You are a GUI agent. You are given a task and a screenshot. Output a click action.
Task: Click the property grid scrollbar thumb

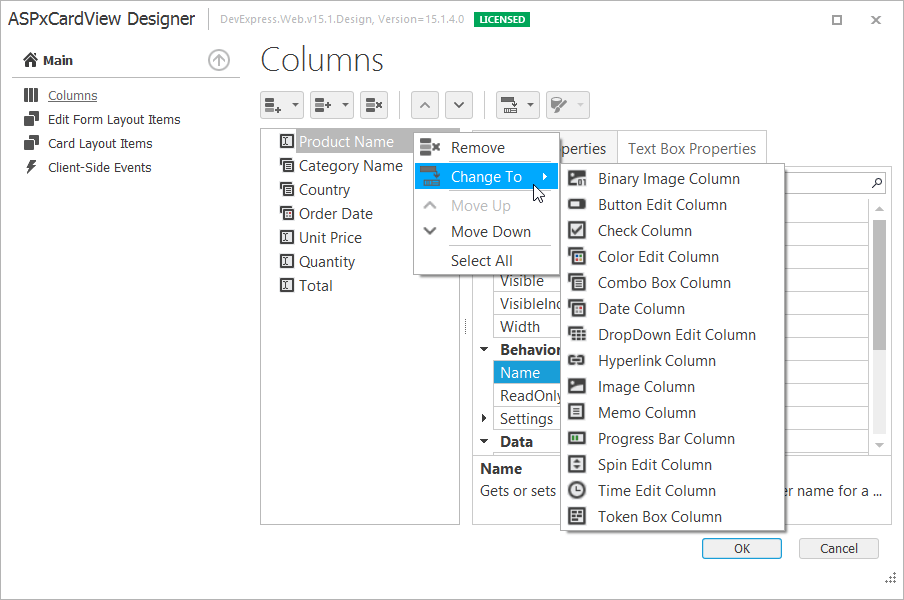[879, 285]
